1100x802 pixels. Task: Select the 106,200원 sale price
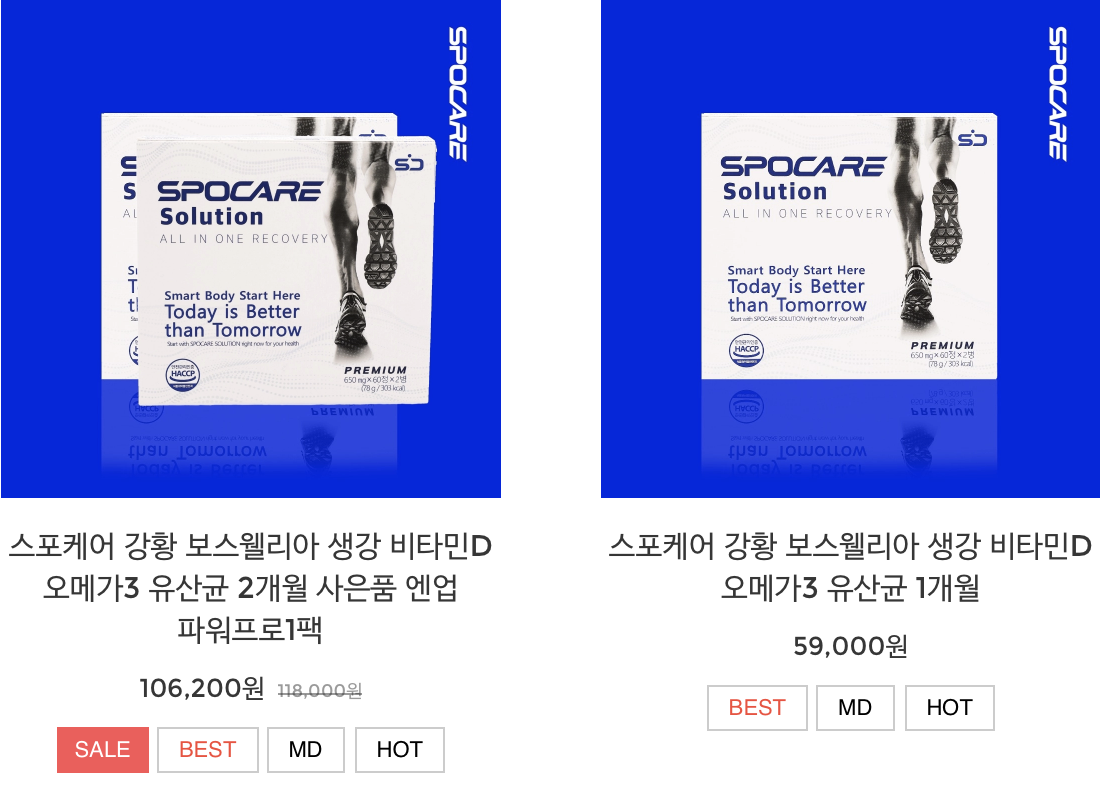tap(201, 688)
